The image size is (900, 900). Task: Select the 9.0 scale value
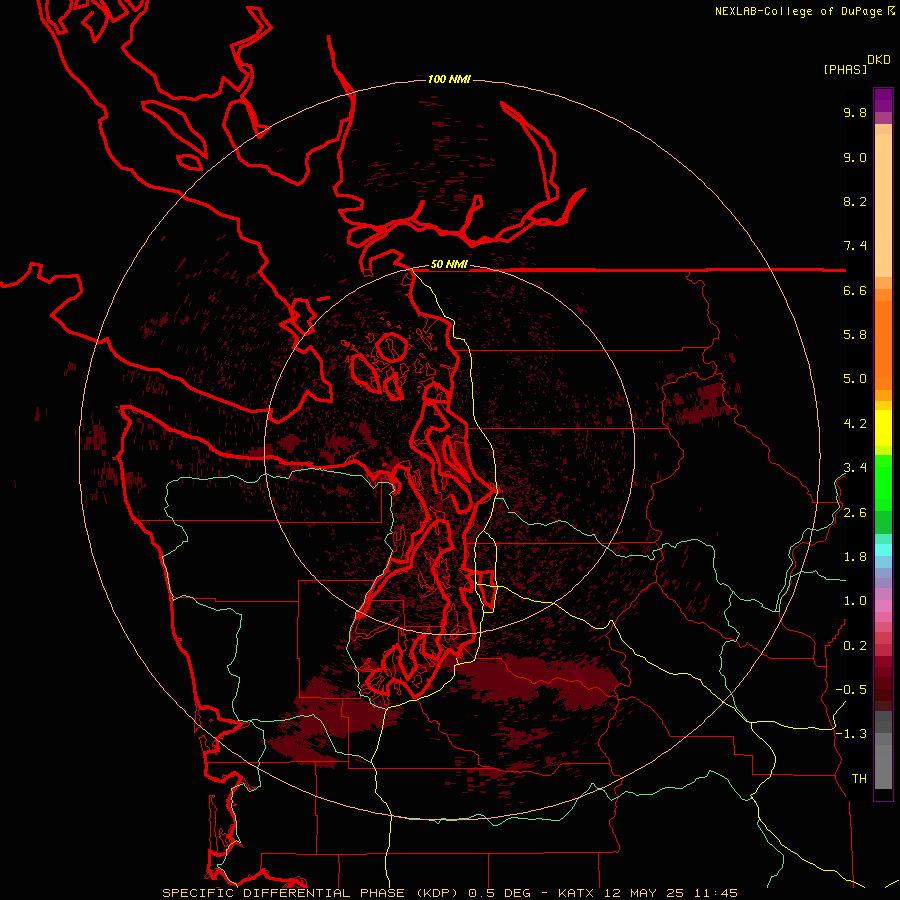coord(855,158)
